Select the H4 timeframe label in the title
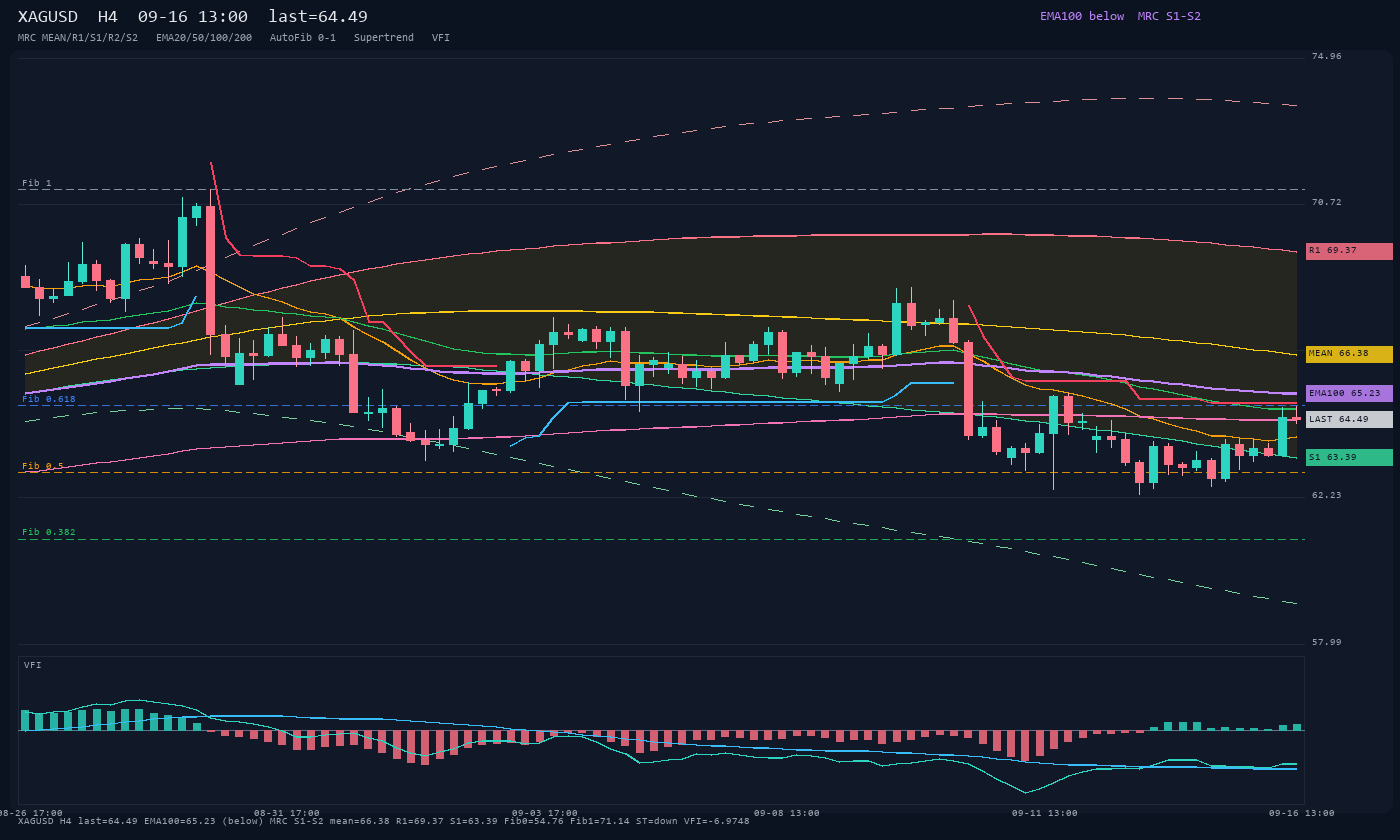The height and width of the screenshot is (840, 1400). (108, 17)
